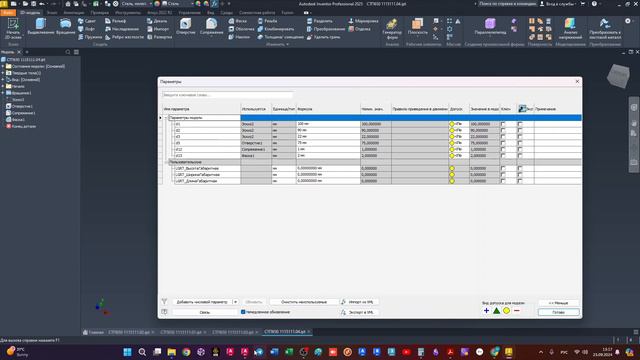Image resolution: width=640 pixels, height=360 pixels.
Task: Select the Вращение (Revolve) tool
Action: 66,27
